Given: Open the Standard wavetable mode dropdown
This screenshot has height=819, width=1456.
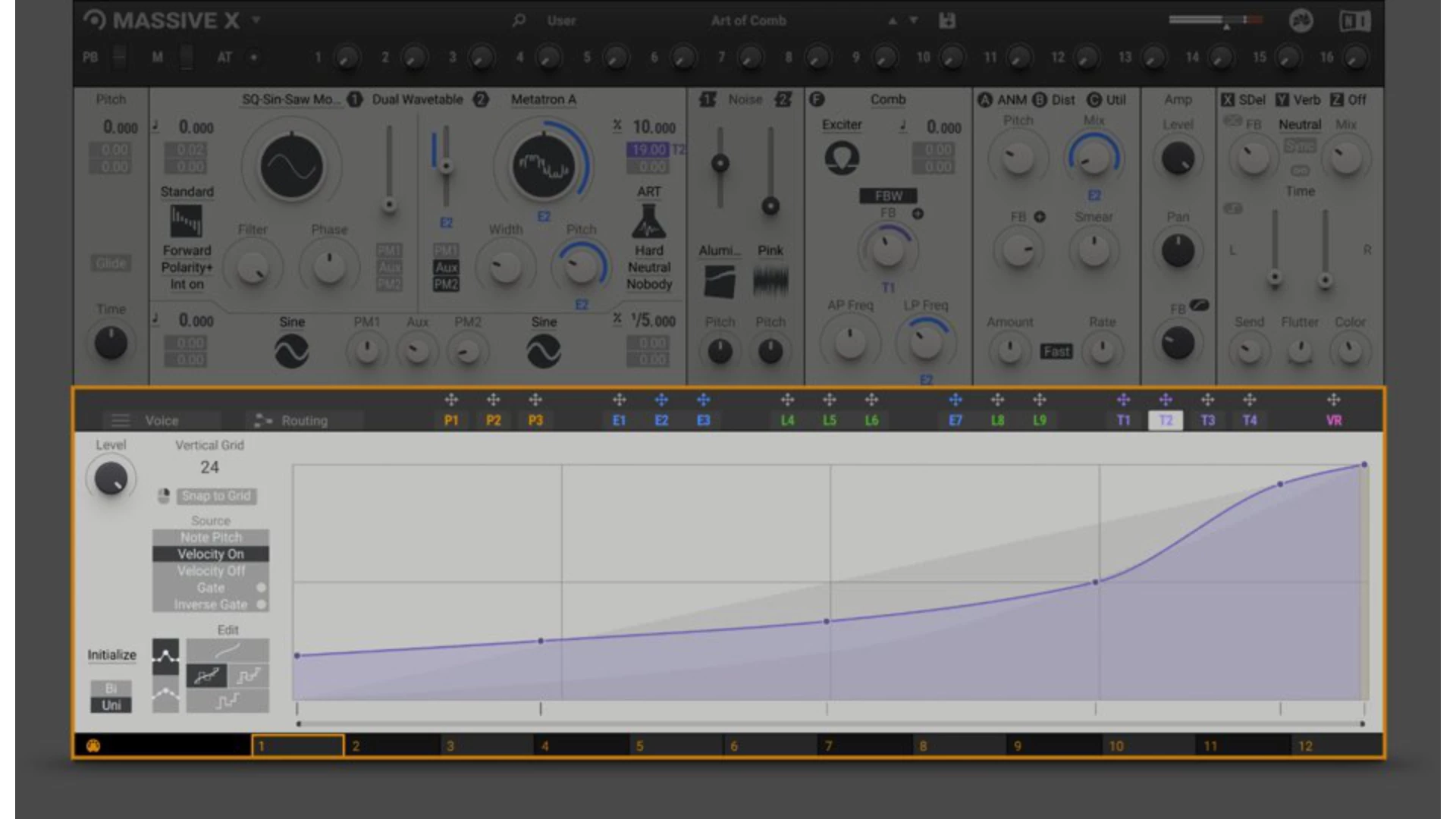Looking at the screenshot, I should coord(187,192).
